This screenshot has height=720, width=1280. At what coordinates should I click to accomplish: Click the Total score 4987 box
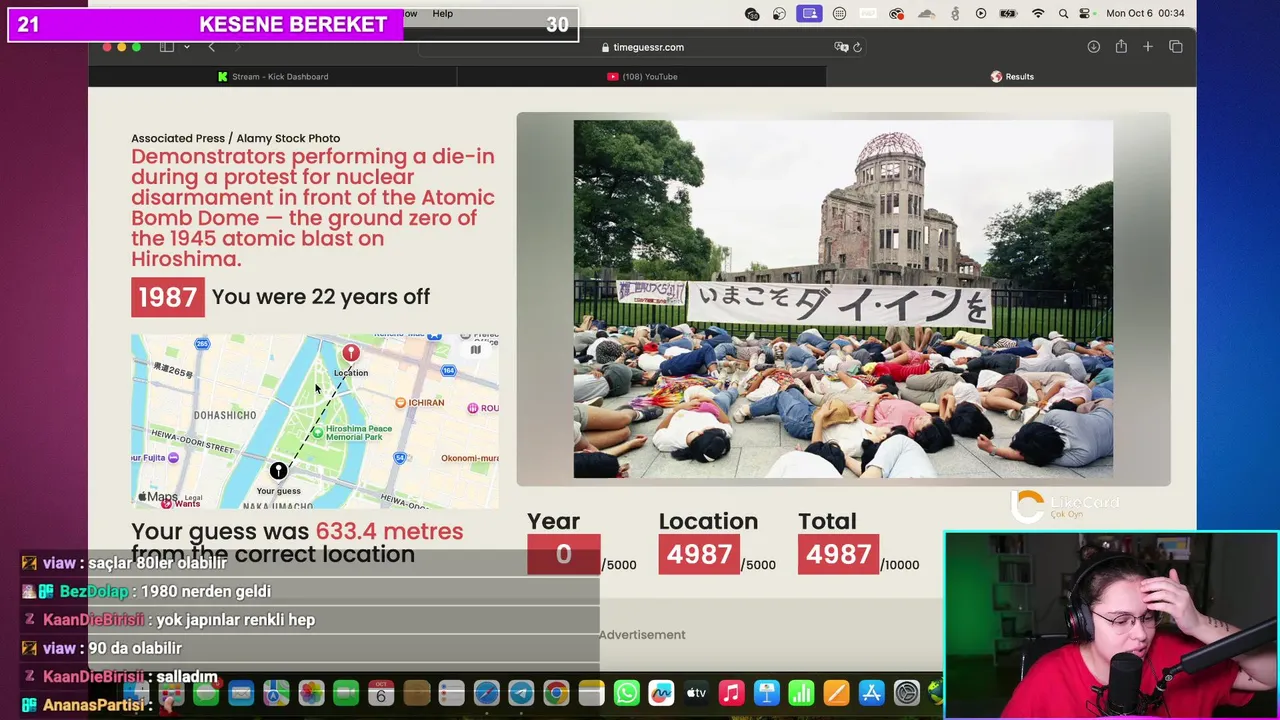(838, 555)
